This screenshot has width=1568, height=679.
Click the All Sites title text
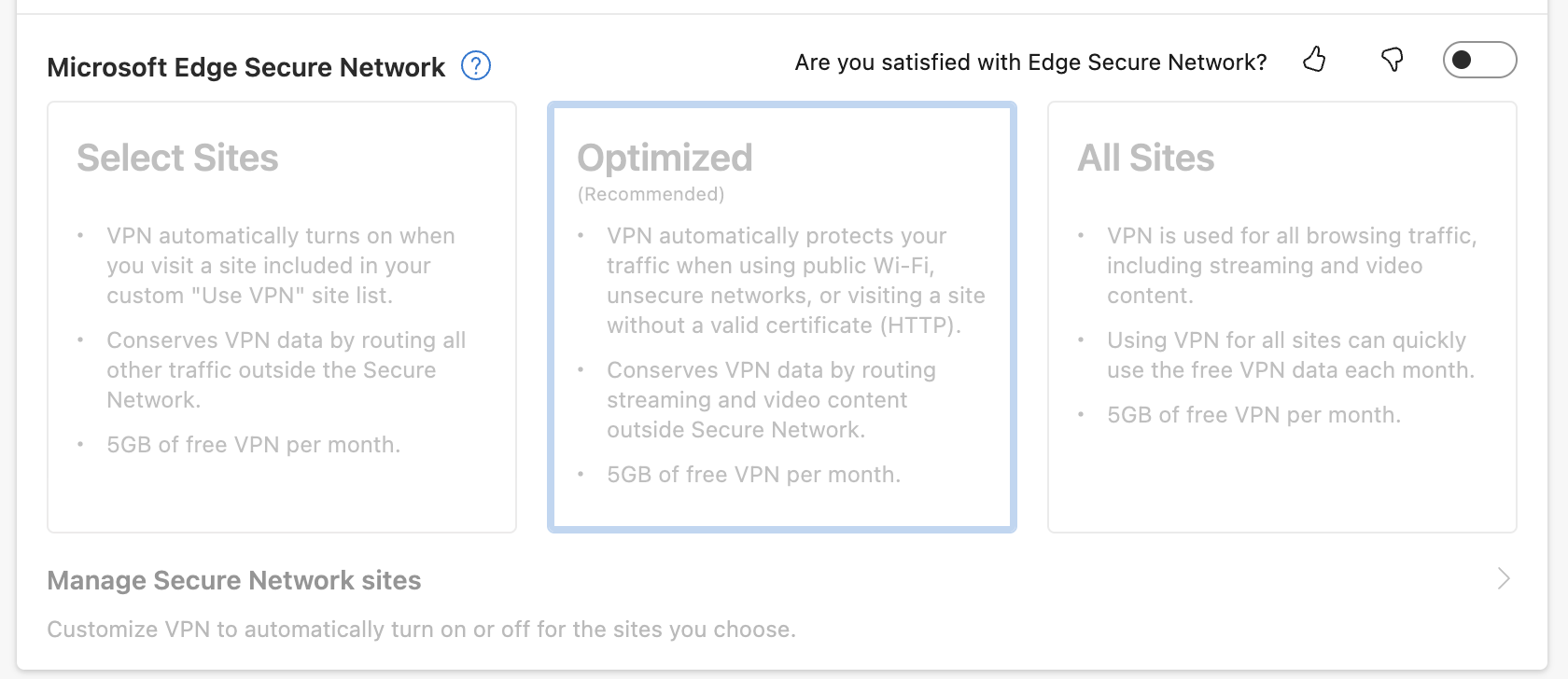pyautogui.click(x=1146, y=158)
